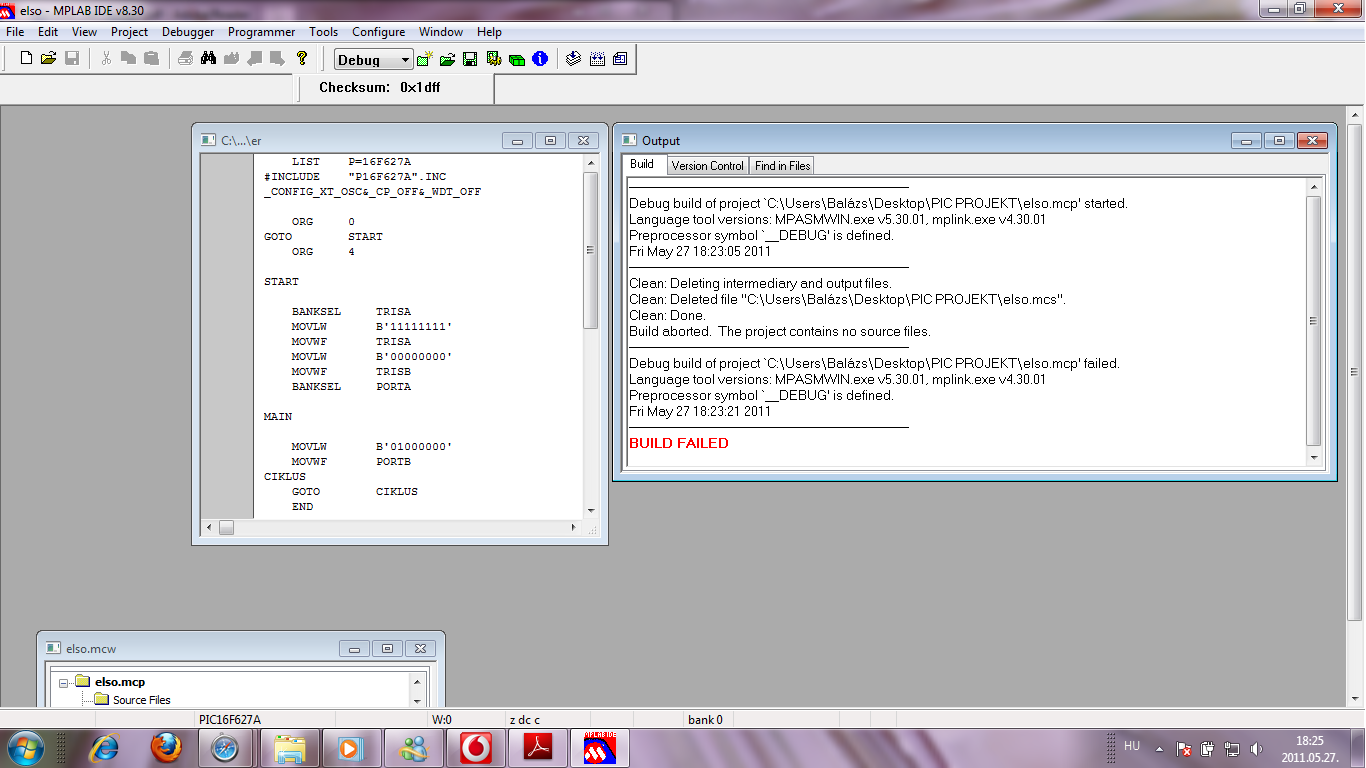Click the LIST P=16F627A code line
1366x768 pixels.
pos(351,161)
